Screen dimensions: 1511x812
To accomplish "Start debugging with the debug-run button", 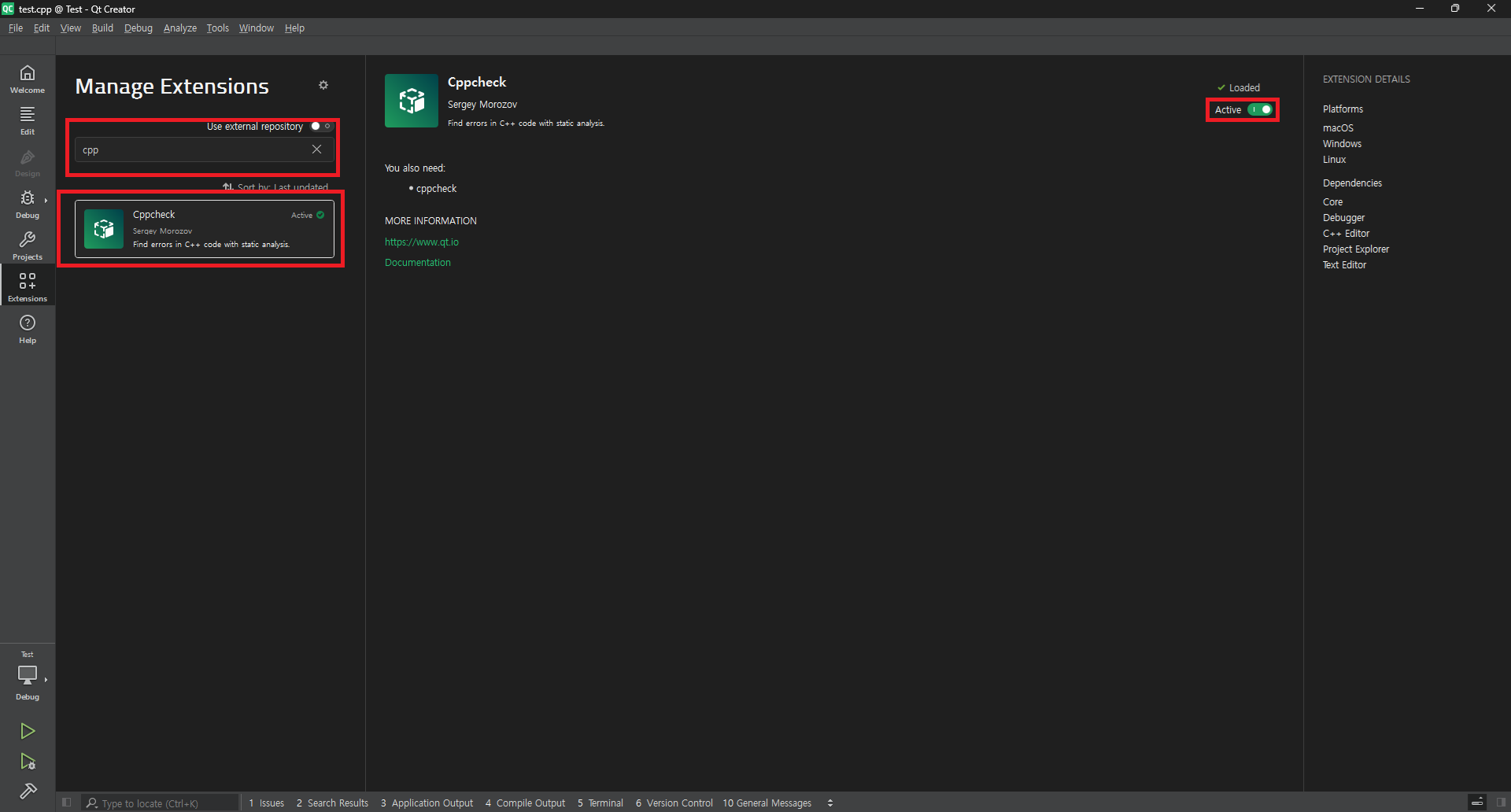I will [x=28, y=761].
